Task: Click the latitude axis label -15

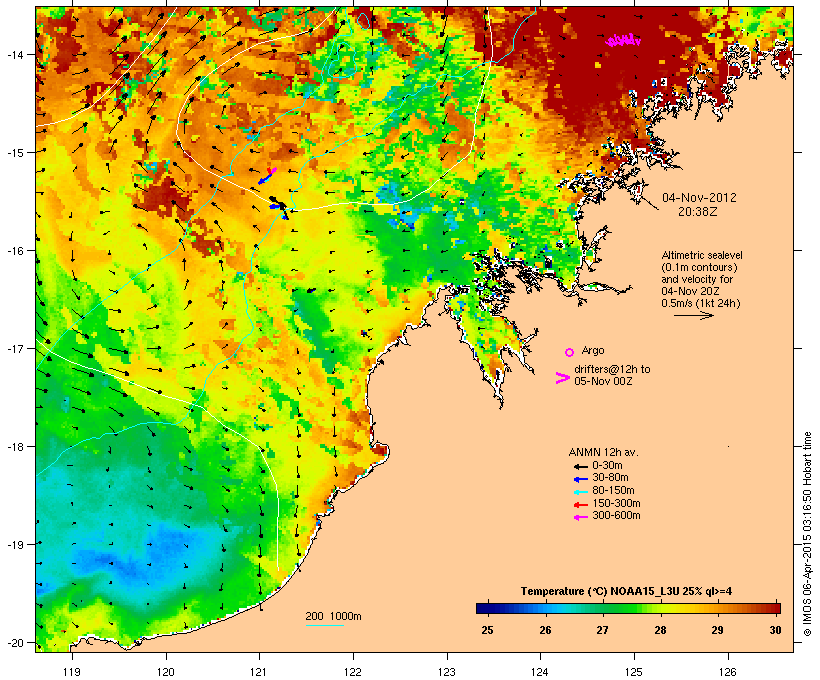Action: coord(14,153)
